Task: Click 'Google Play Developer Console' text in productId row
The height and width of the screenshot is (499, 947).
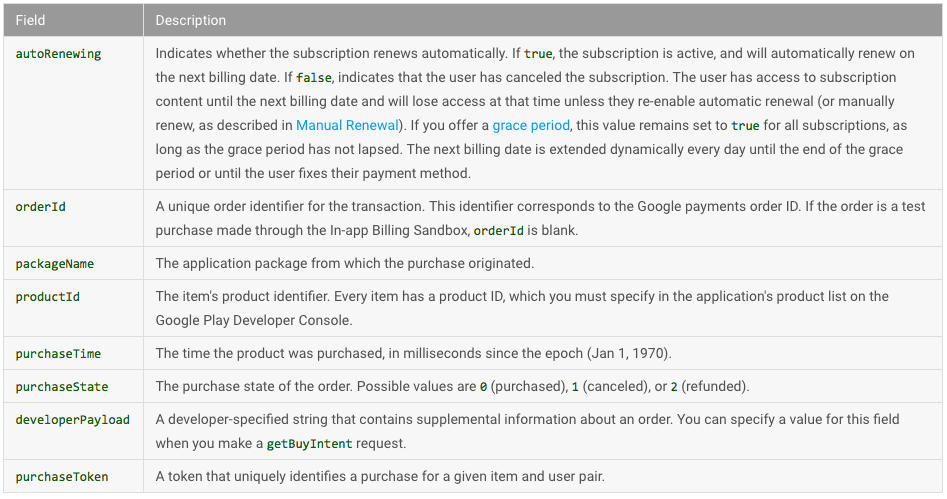Action: click(x=252, y=320)
